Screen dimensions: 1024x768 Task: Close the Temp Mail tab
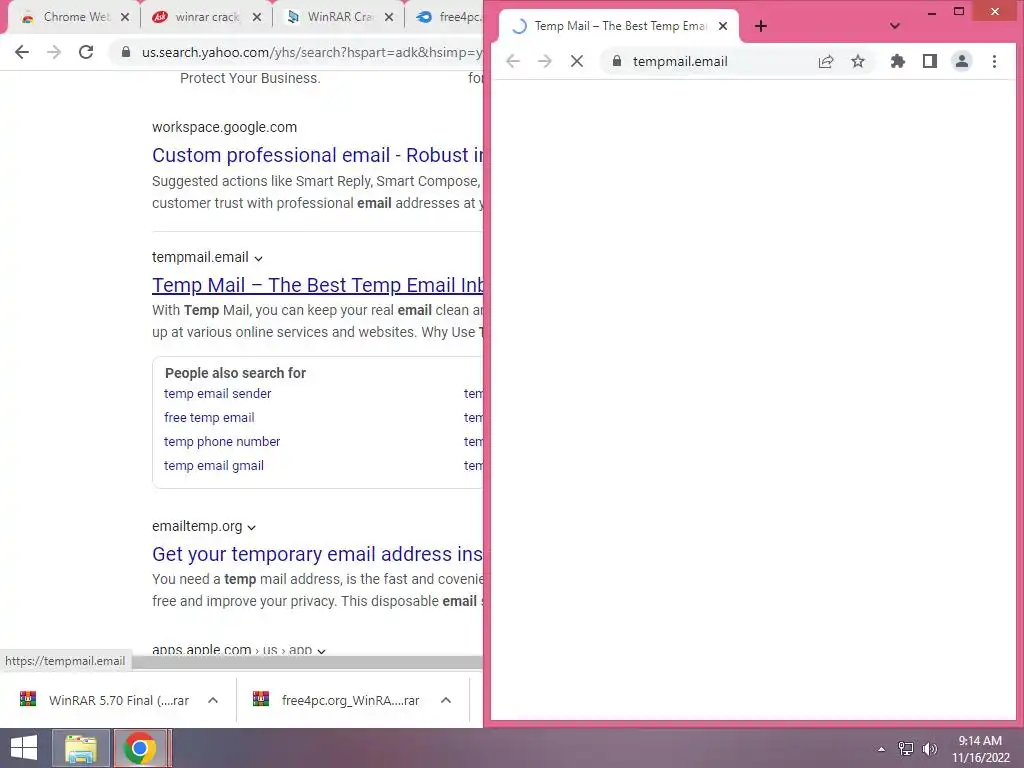tap(723, 26)
